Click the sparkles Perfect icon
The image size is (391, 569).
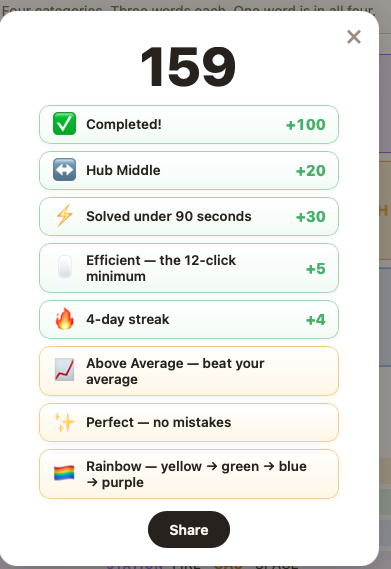point(64,422)
